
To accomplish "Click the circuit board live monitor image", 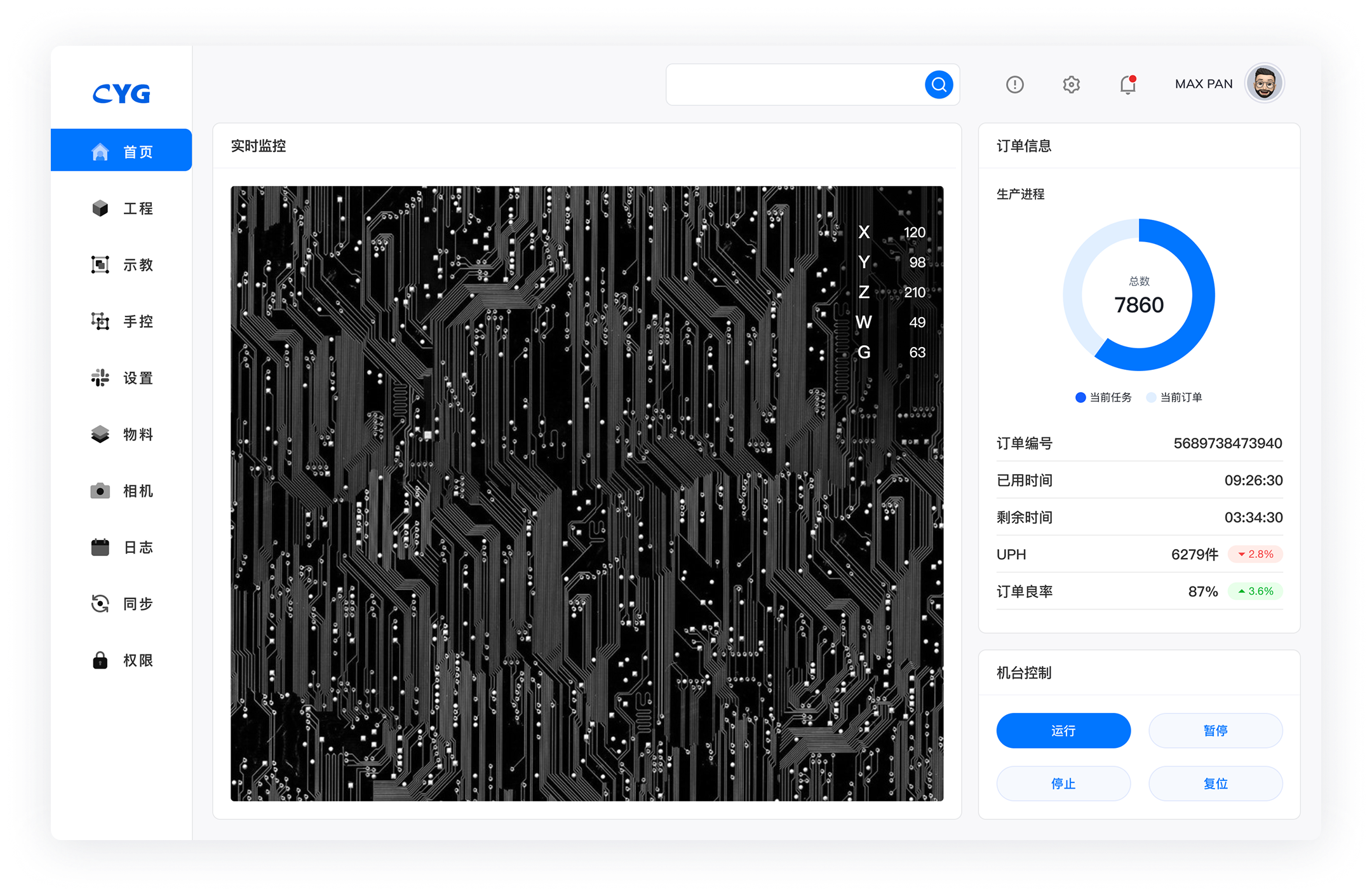I will 587,493.
